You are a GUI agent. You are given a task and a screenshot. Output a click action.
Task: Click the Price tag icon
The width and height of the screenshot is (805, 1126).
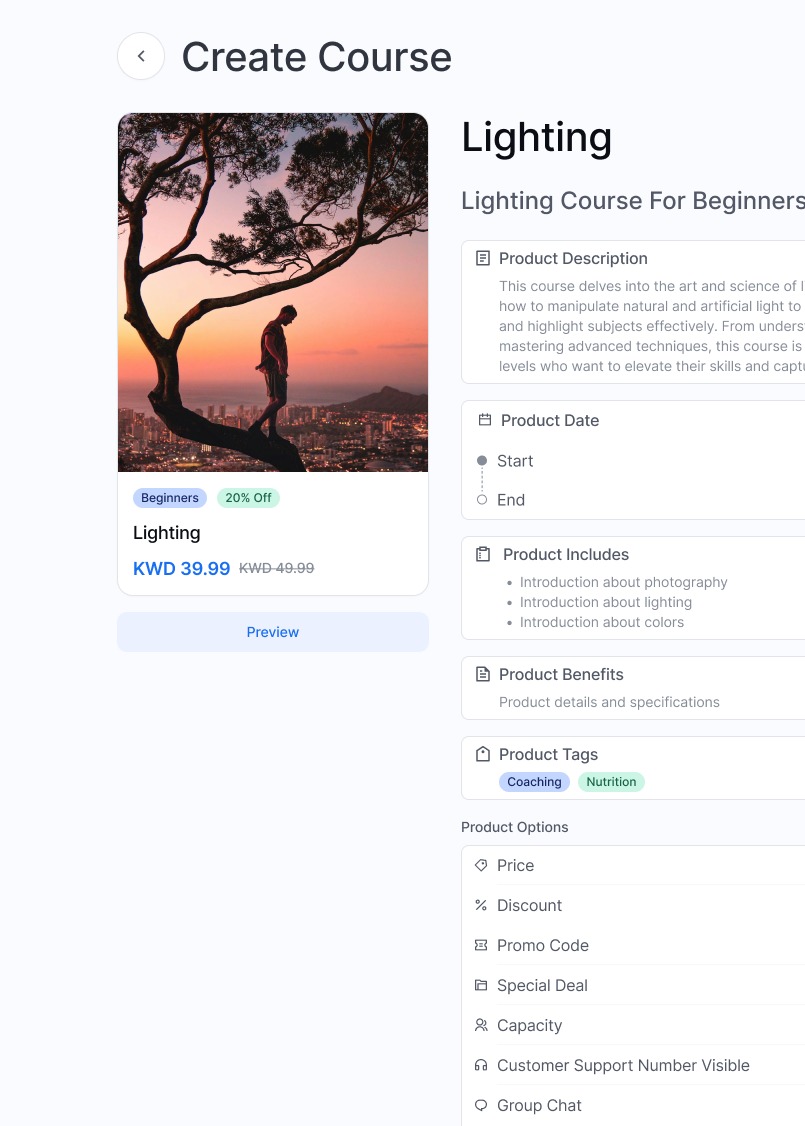(x=481, y=865)
